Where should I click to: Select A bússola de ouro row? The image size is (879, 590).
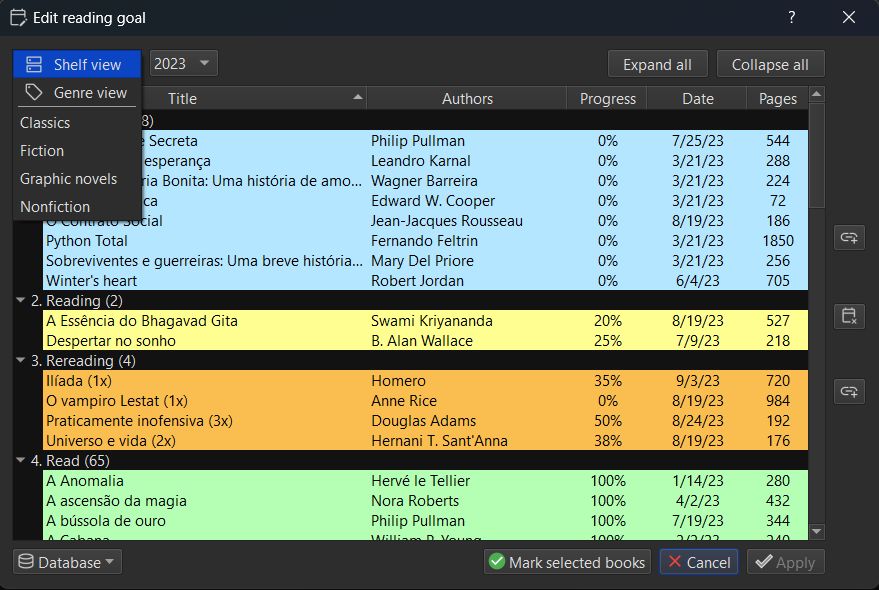[x=425, y=521]
